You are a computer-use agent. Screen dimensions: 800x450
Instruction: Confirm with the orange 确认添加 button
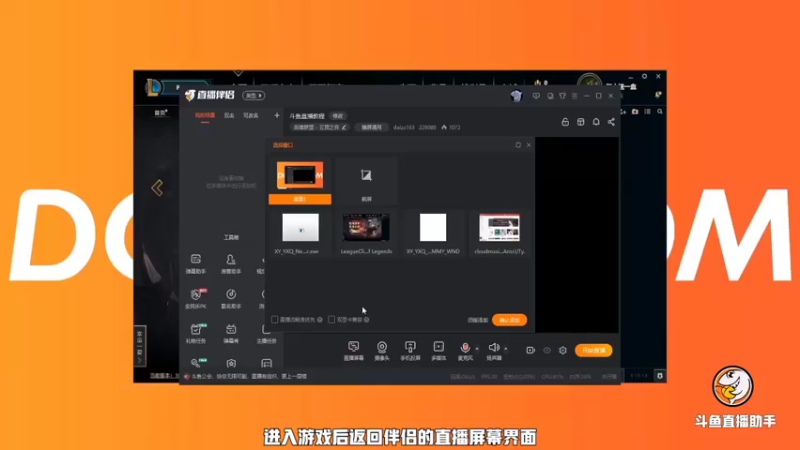(x=509, y=320)
